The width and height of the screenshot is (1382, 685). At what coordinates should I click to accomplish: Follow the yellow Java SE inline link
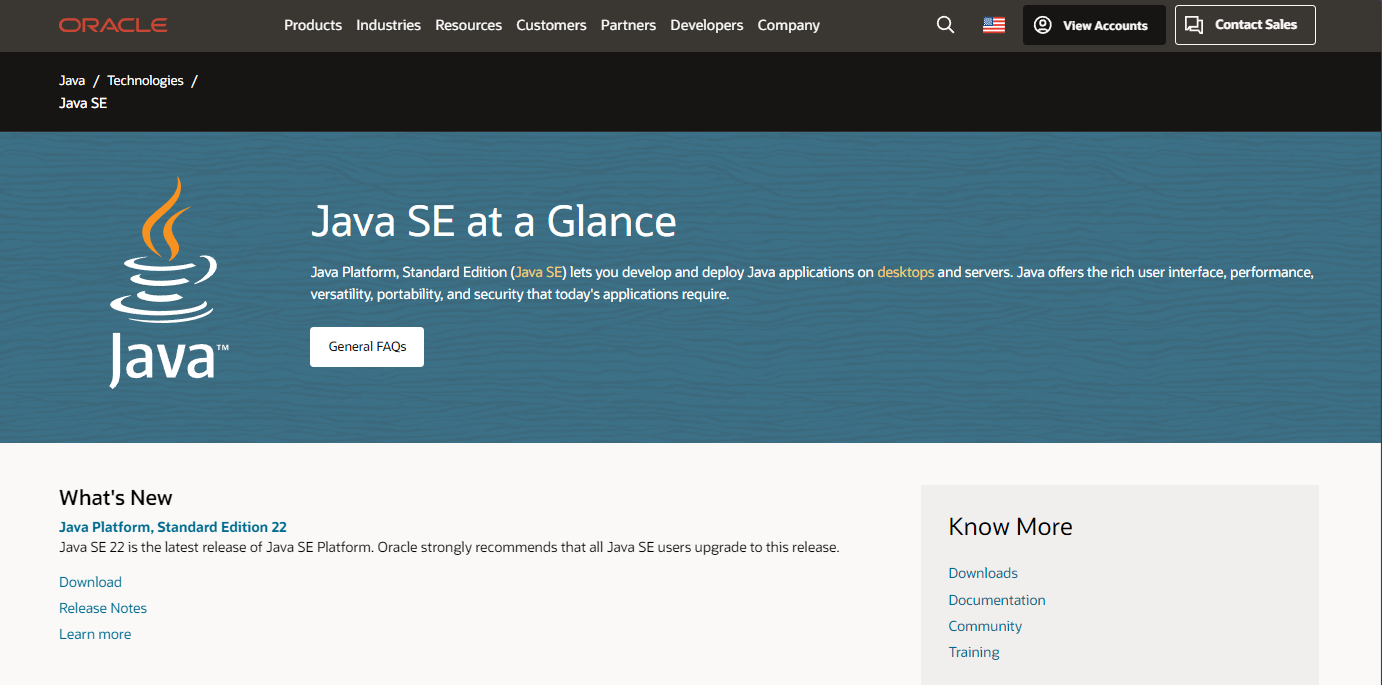point(539,272)
